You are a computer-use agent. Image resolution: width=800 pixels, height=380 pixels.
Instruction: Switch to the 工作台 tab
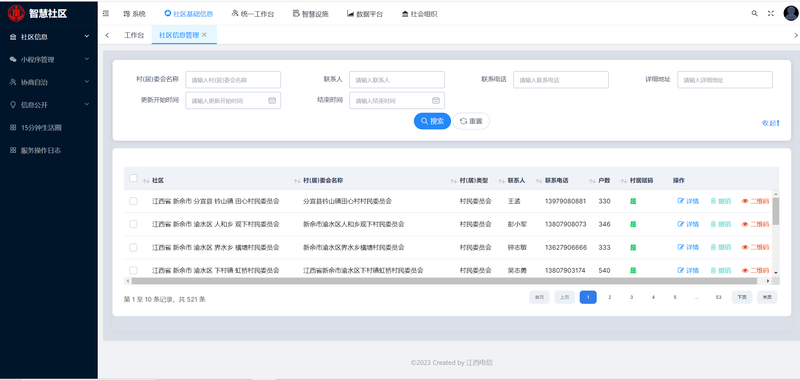134,35
